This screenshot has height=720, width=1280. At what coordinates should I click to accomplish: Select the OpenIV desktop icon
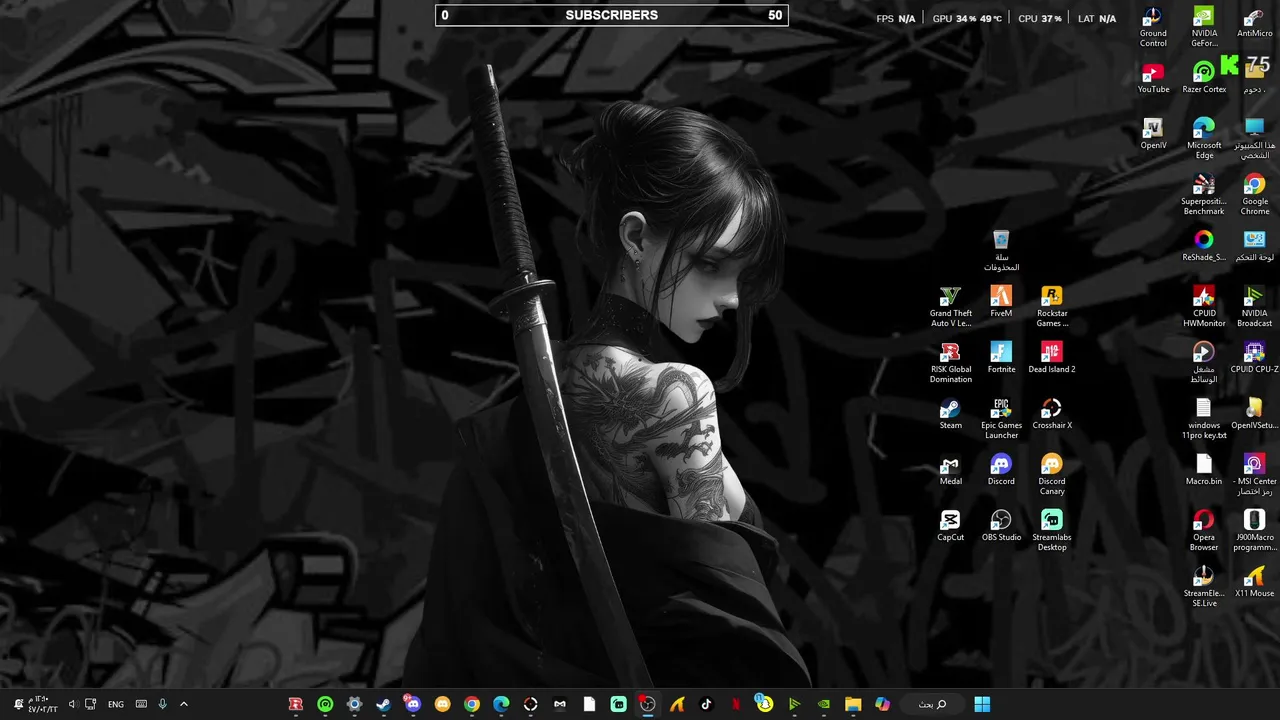click(x=1153, y=134)
